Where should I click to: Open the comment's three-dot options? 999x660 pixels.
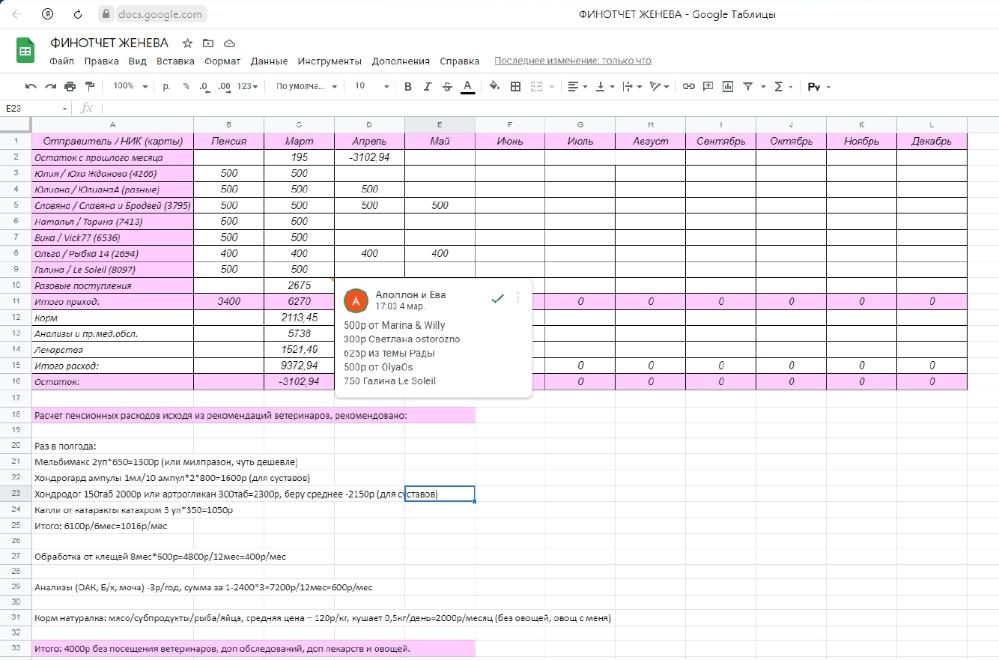(518, 298)
